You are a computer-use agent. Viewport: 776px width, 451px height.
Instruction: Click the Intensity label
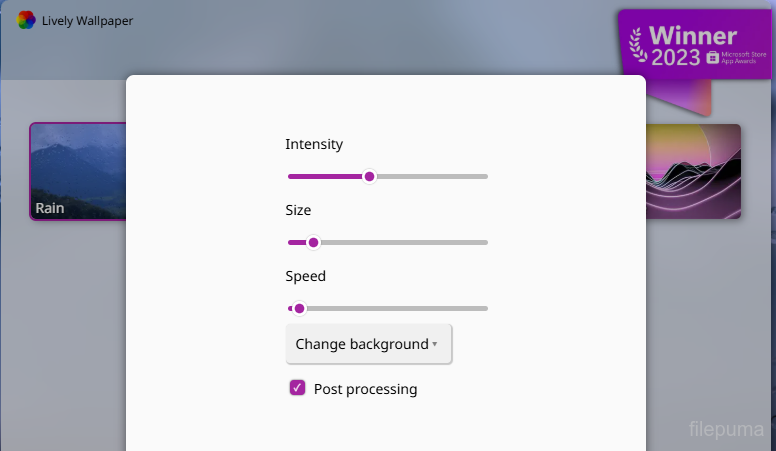[x=314, y=144]
